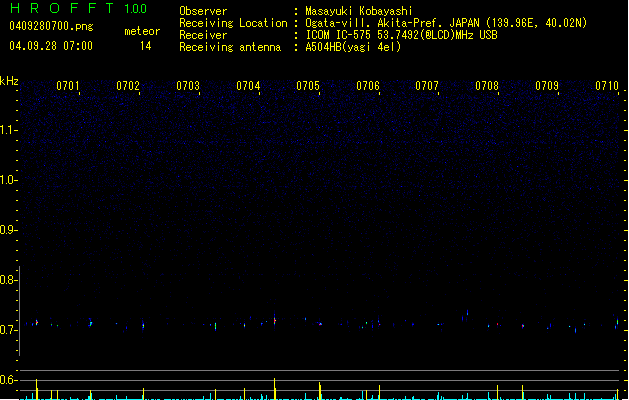Click the kHz axis unit label
Screen dimensions: 629x400
tap(9, 81)
